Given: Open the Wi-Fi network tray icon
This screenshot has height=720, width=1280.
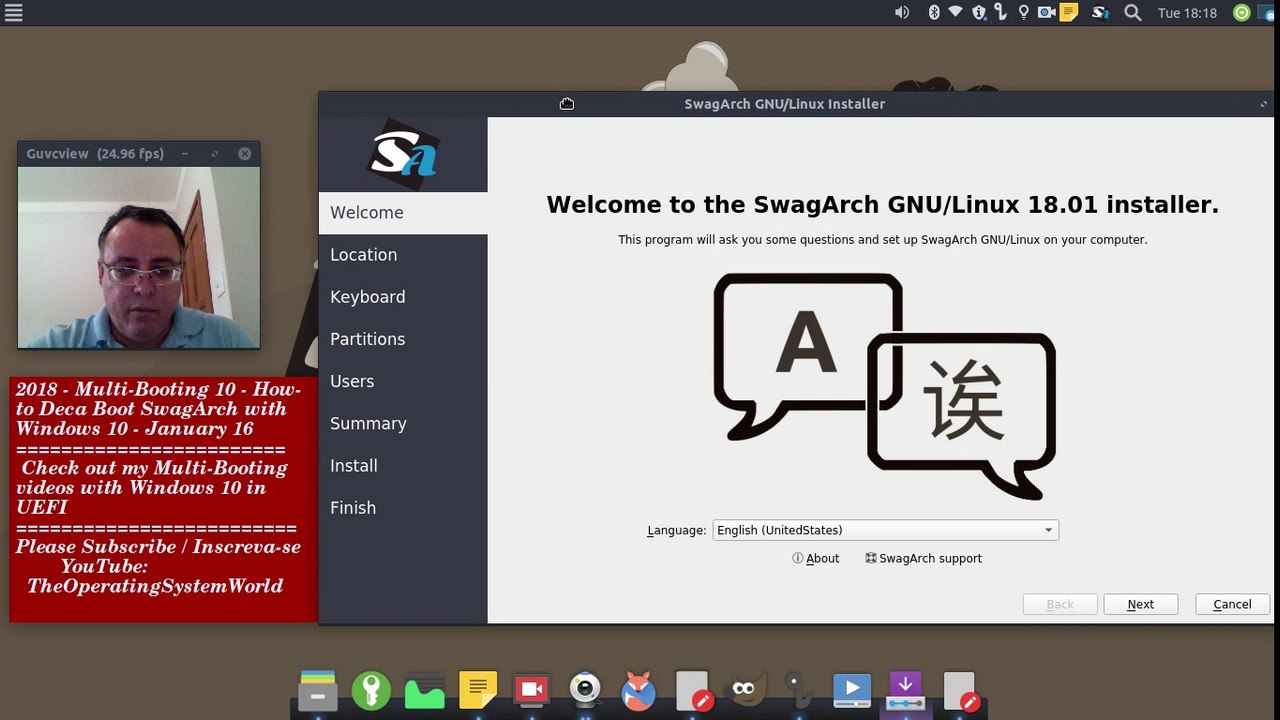Looking at the screenshot, I should (955, 13).
